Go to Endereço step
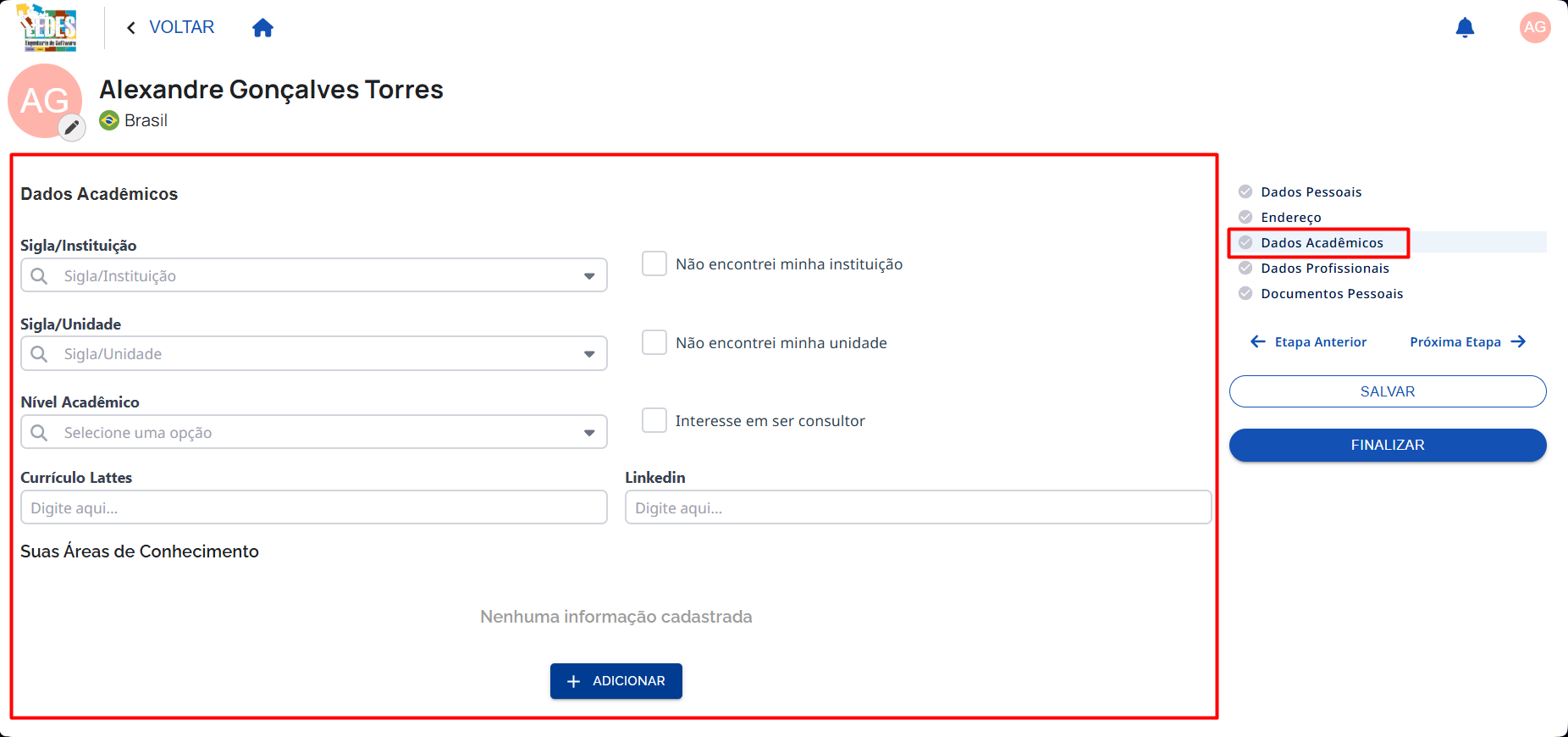Image resolution: width=1568 pixels, height=737 pixels. coord(1290,217)
